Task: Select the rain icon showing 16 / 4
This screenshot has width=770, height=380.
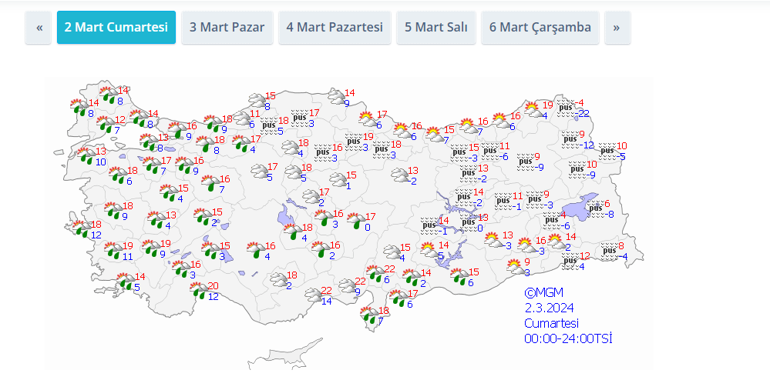Action: tap(256, 250)
